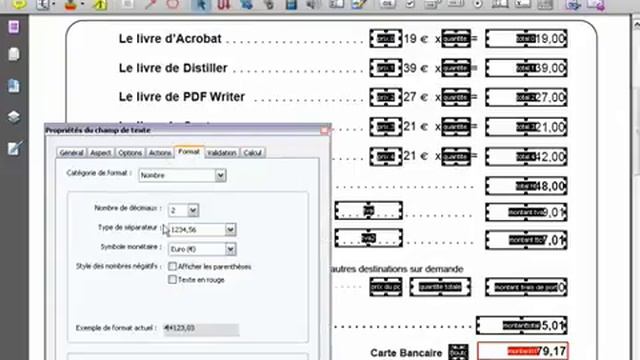Expand the Type de séparateur dropdown
The width and height of the screenshot is (640, 360).
click(202, 230)
